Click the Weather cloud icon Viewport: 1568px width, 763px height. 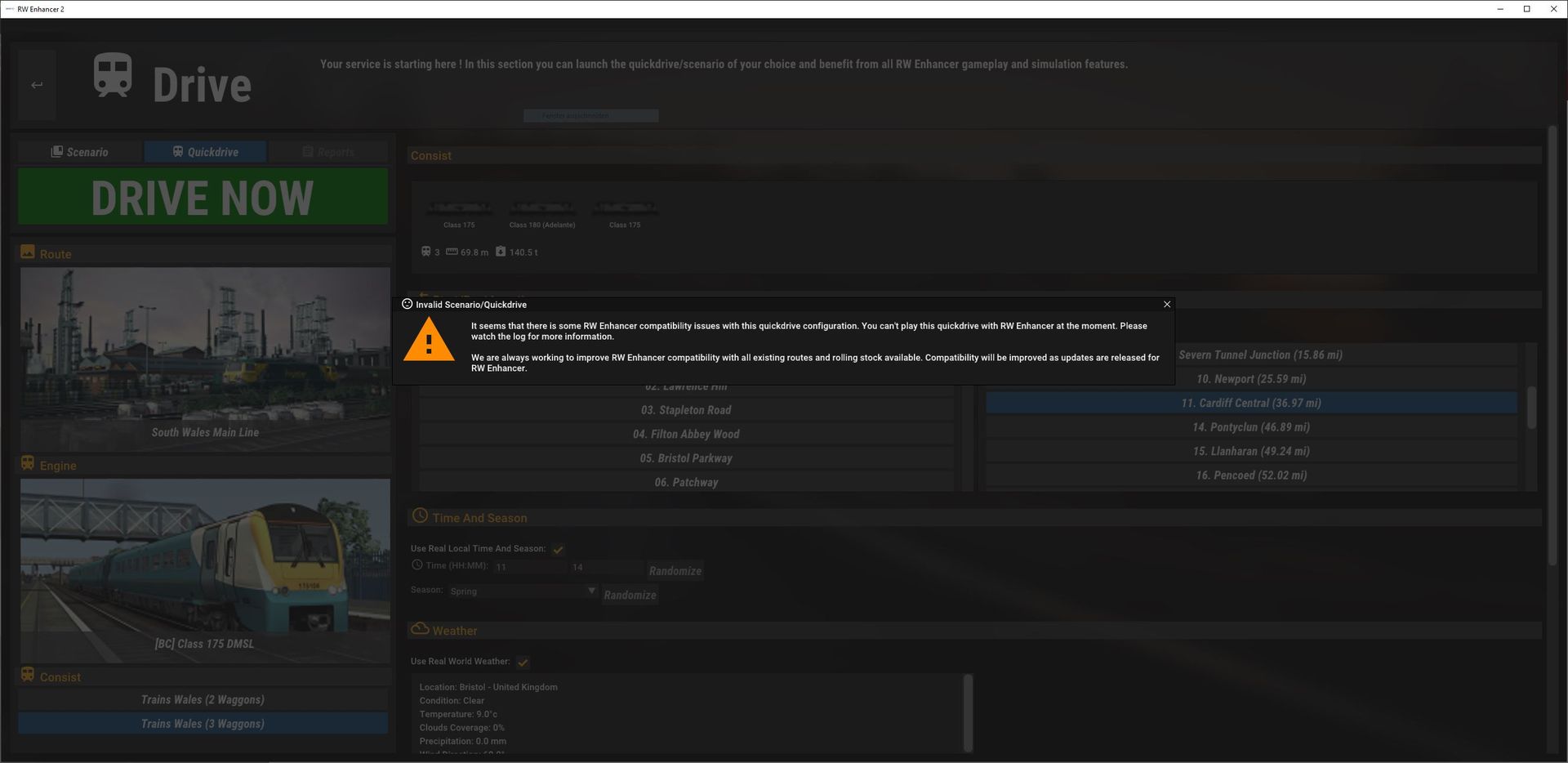pyautogui.click(x=420, y=628)
